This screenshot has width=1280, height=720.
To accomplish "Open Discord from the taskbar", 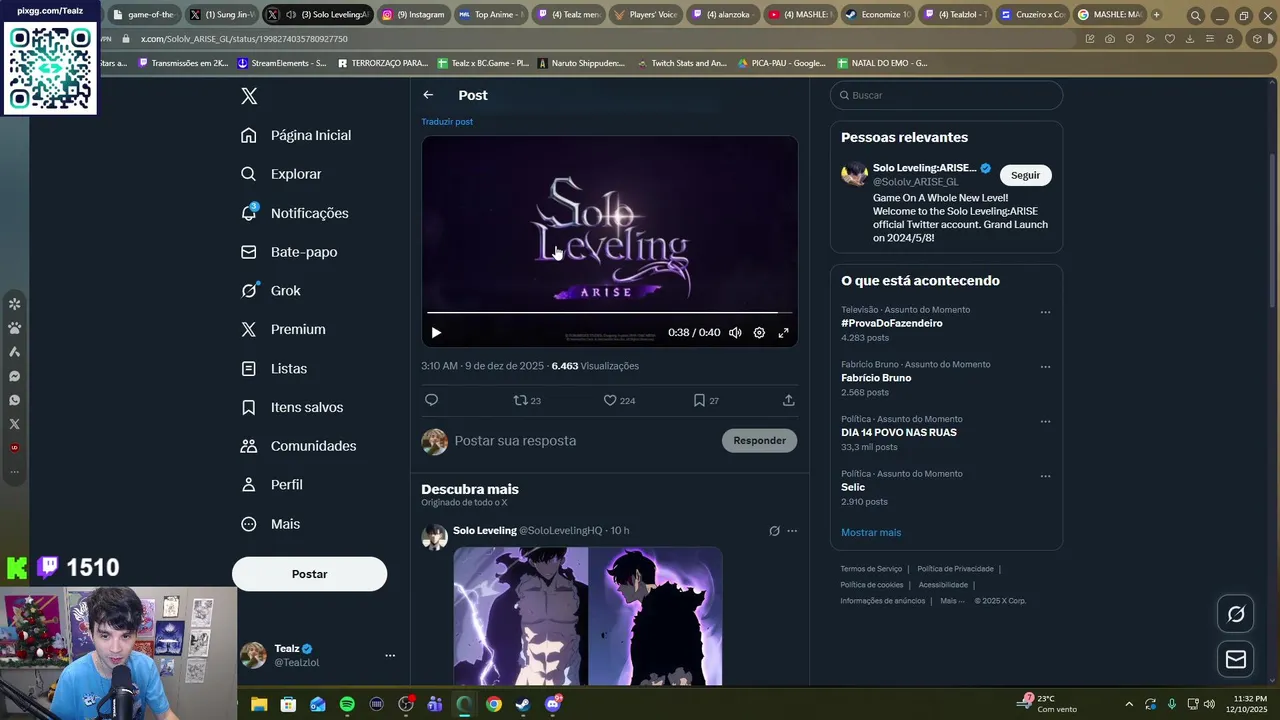I will [x=553, y=704].
